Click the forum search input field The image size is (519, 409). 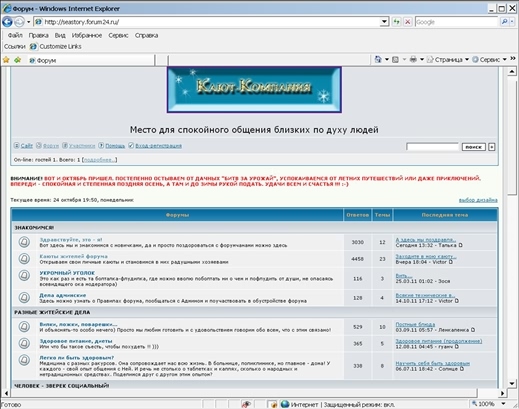point(432,147)
